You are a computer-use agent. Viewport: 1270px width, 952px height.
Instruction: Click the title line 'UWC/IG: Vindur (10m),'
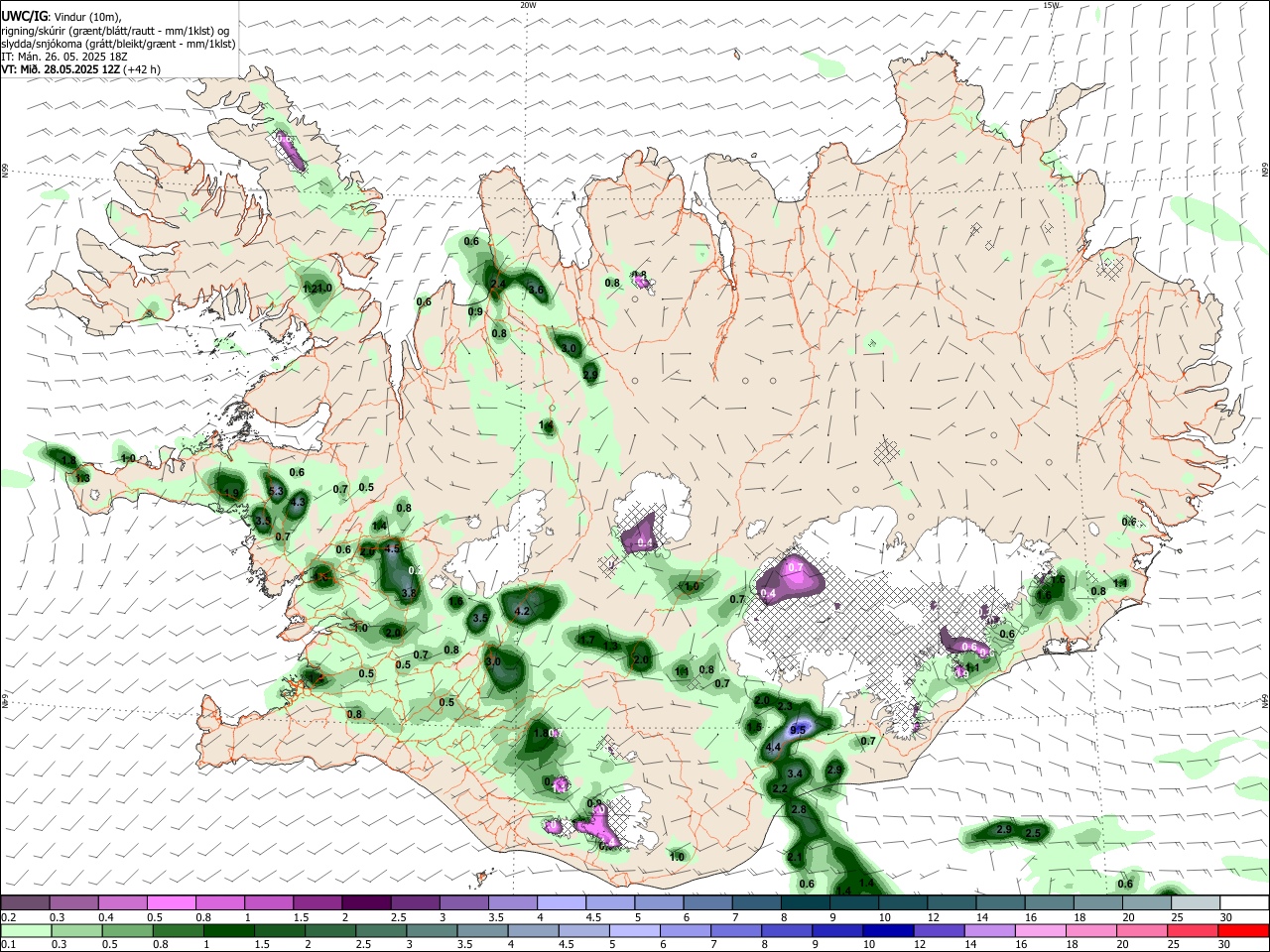(62, 17)
